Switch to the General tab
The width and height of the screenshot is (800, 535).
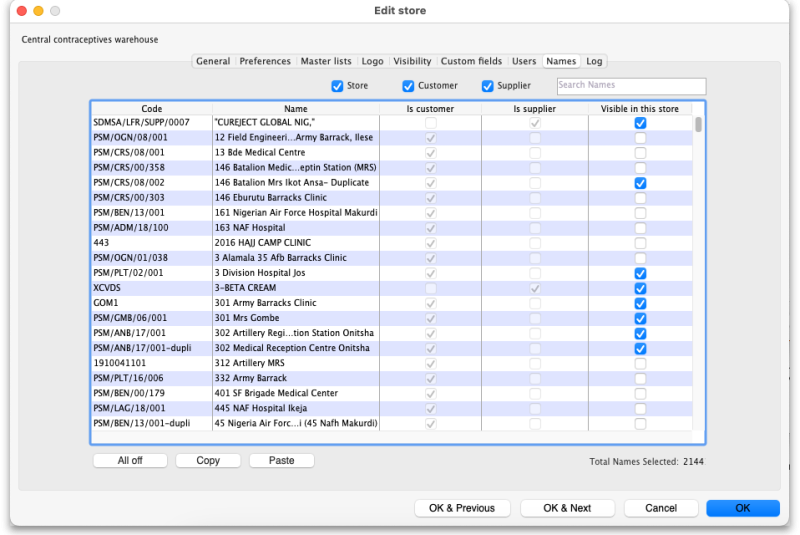click(213, 61)
